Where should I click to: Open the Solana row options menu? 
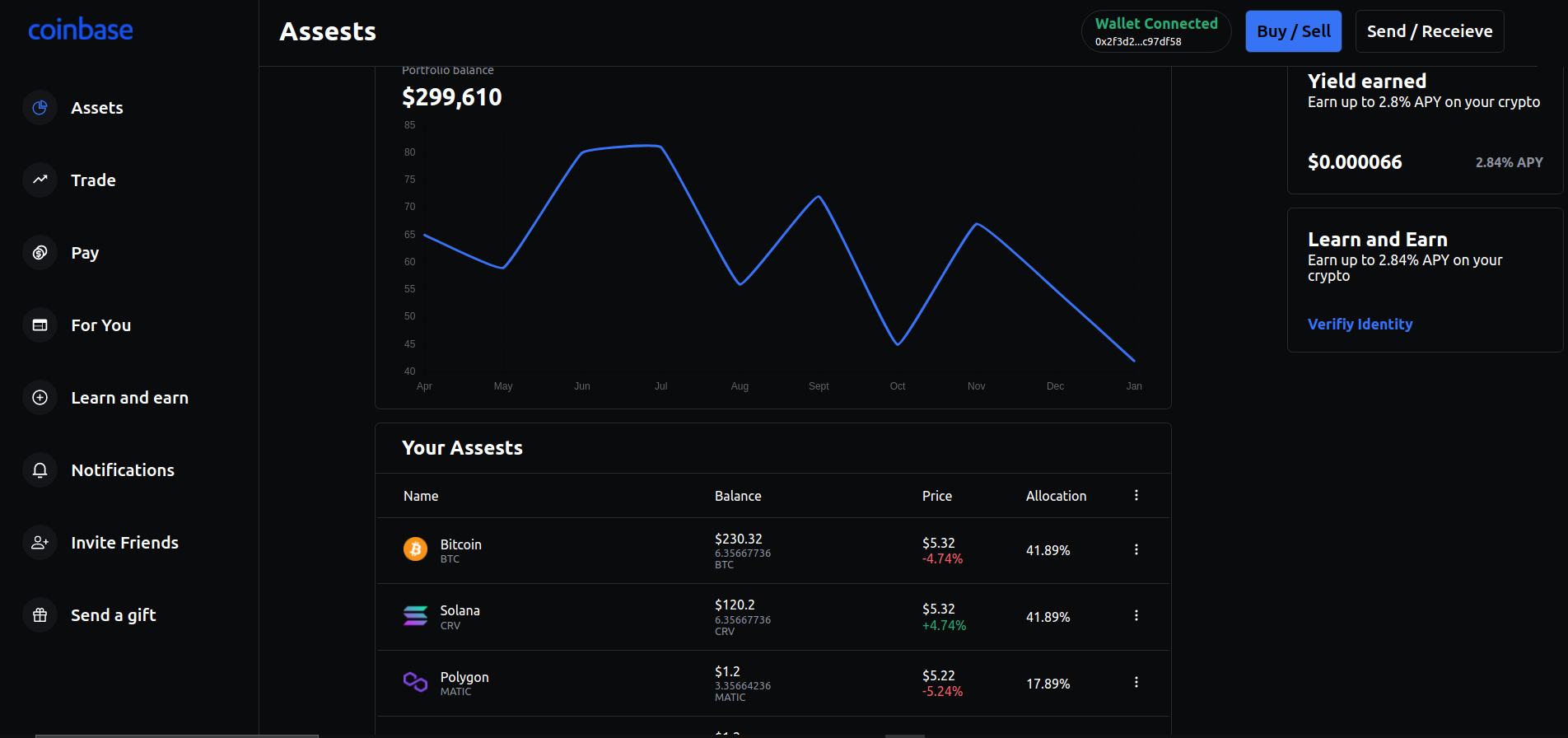1136,615
